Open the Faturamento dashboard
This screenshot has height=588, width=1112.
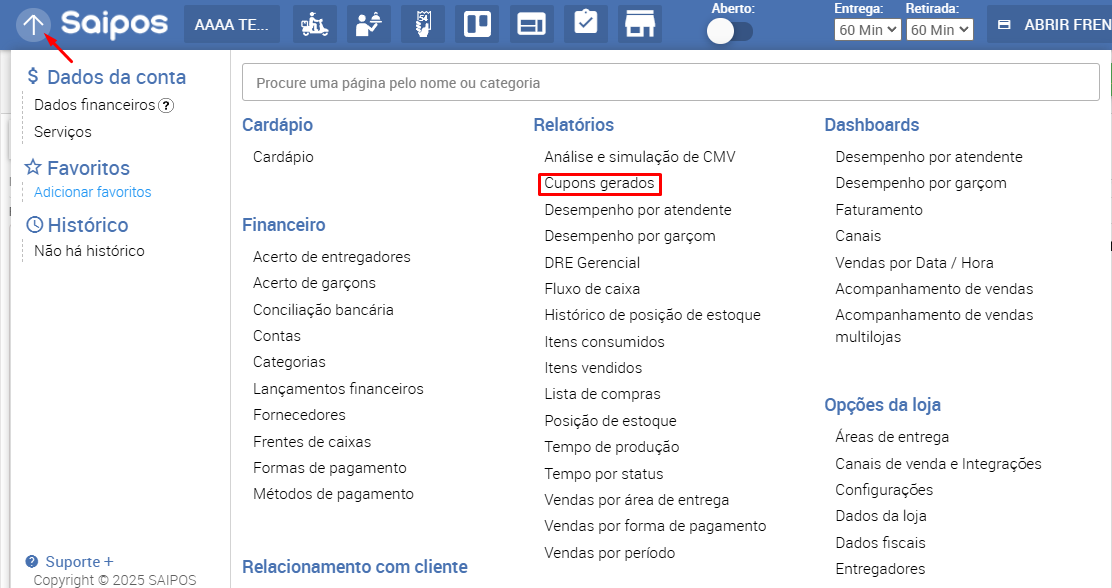pyautogui.click(x=879, y=210)
